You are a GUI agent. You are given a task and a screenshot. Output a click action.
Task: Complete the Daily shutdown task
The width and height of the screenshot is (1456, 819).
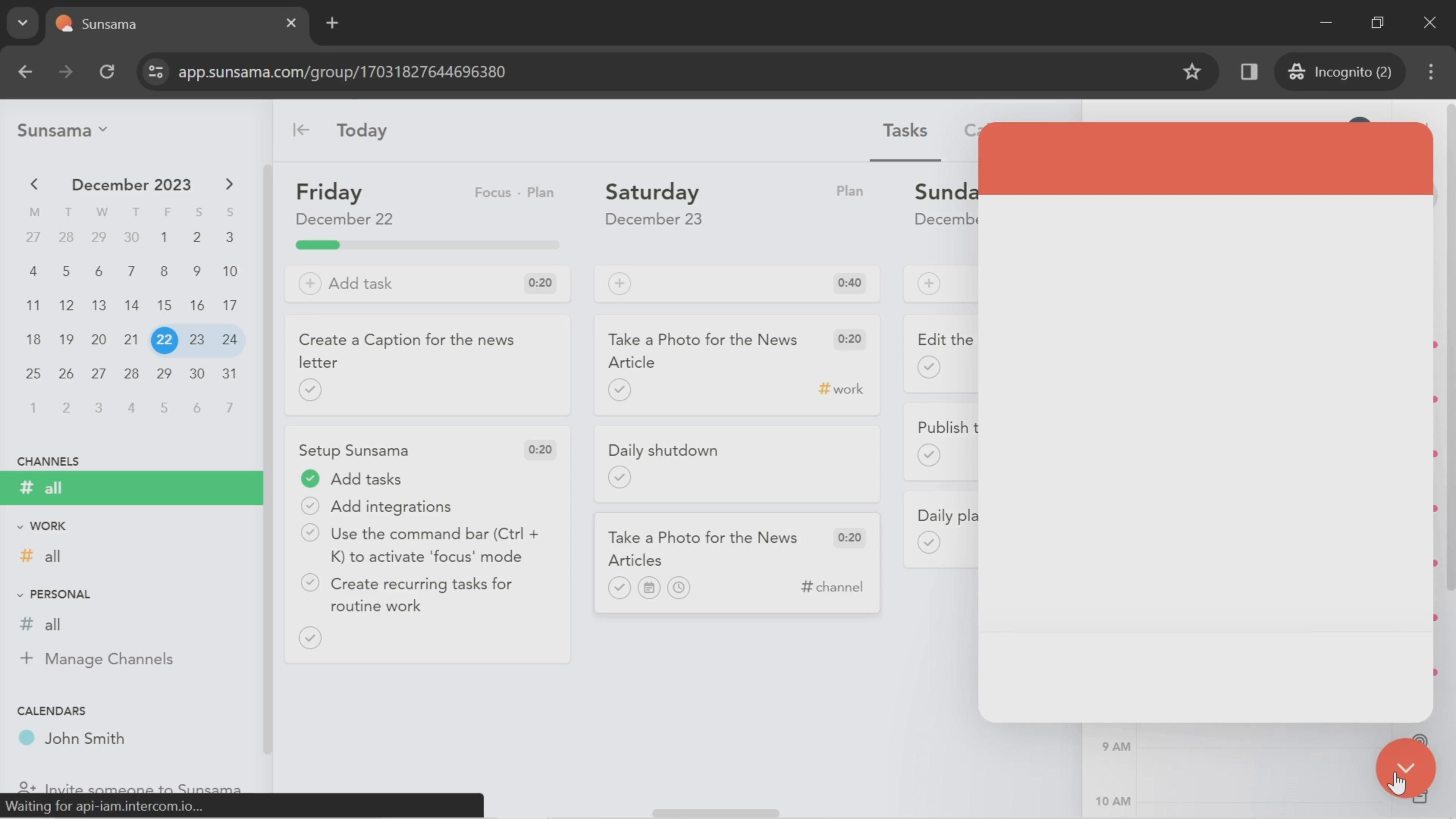(620, 477)
